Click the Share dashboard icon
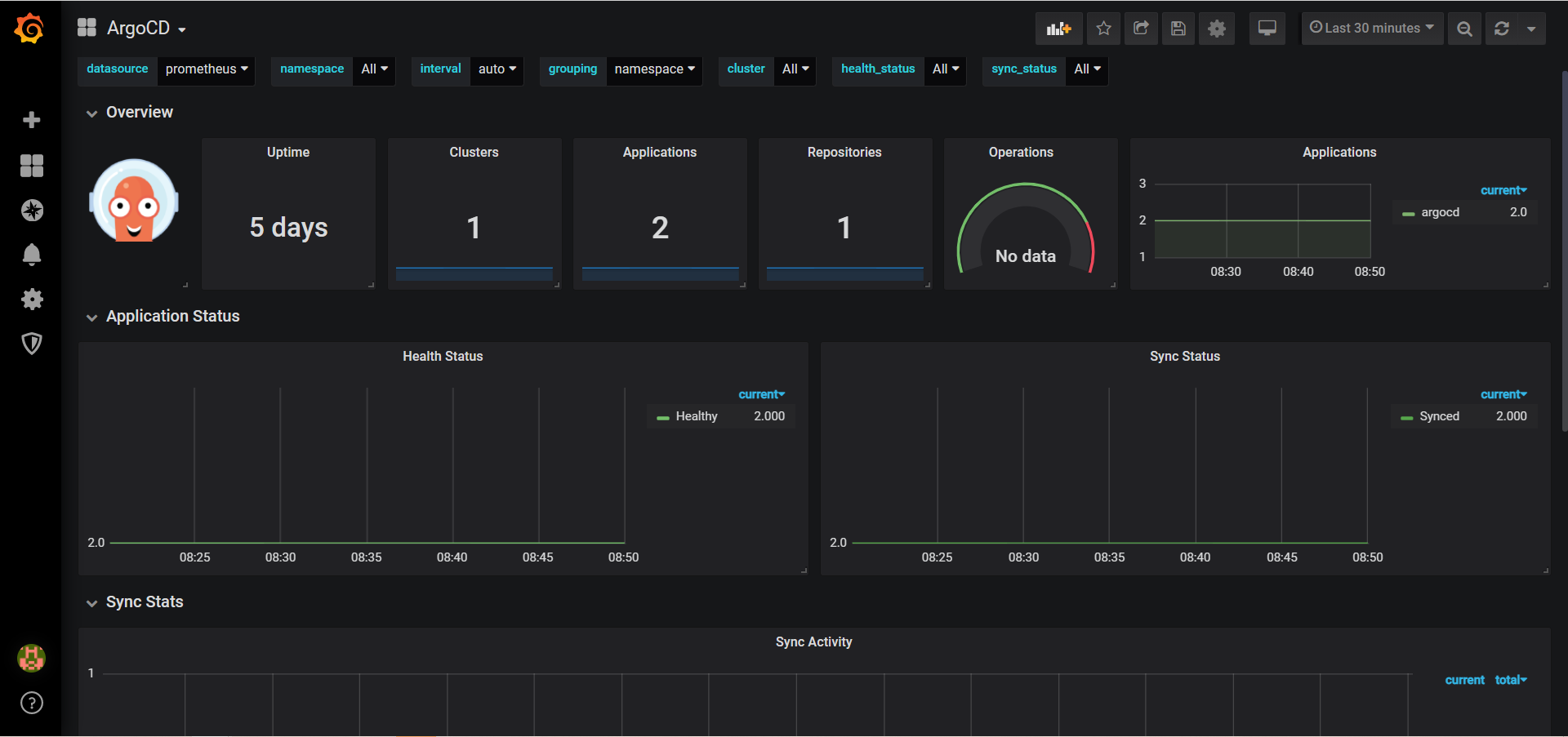The height and width of the screenshot is (737, 1568). 1141,29
